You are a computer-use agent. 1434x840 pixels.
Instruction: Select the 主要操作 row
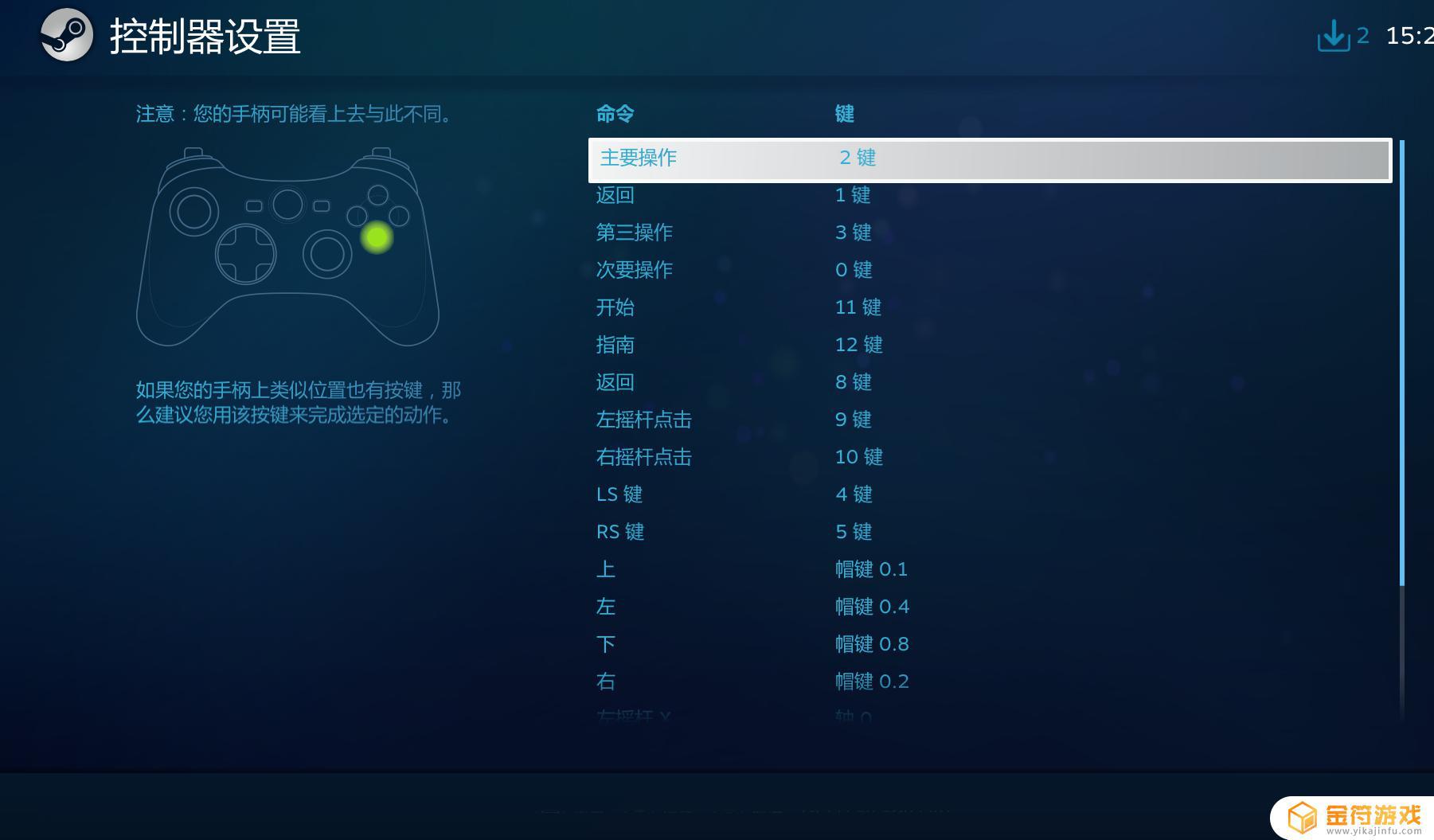pyautogui.click(x=990, y=158)
